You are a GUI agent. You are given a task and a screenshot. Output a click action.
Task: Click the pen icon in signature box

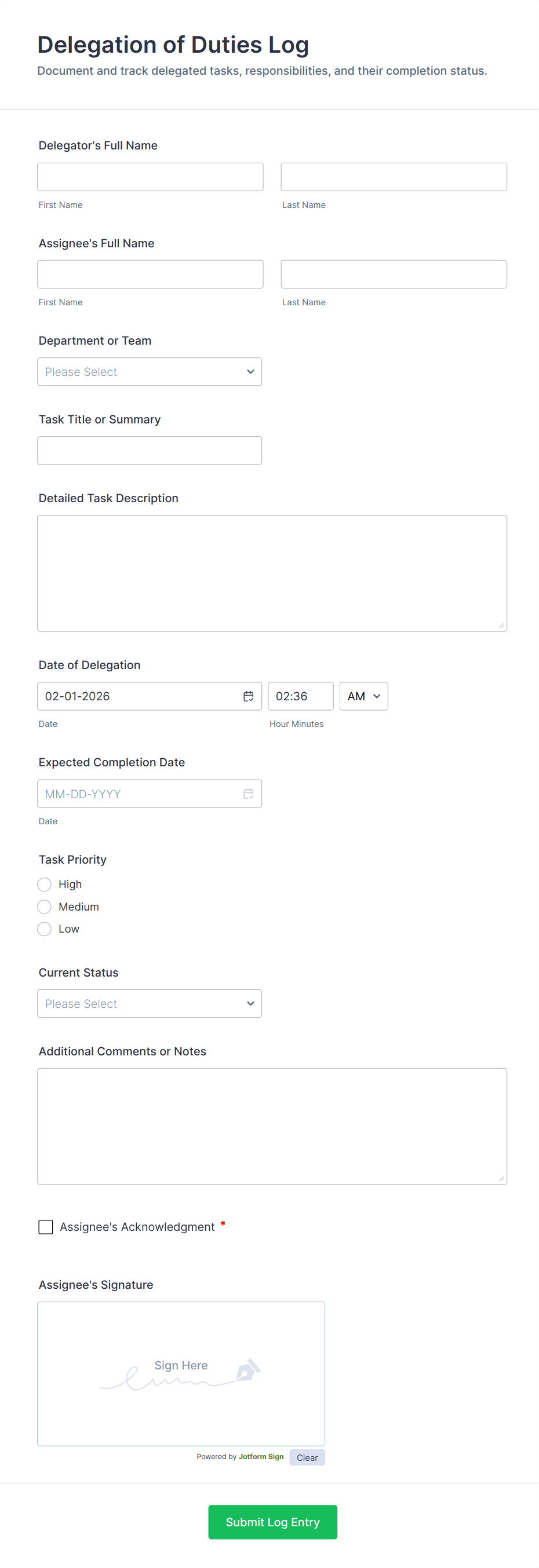tap(248, 1369)
